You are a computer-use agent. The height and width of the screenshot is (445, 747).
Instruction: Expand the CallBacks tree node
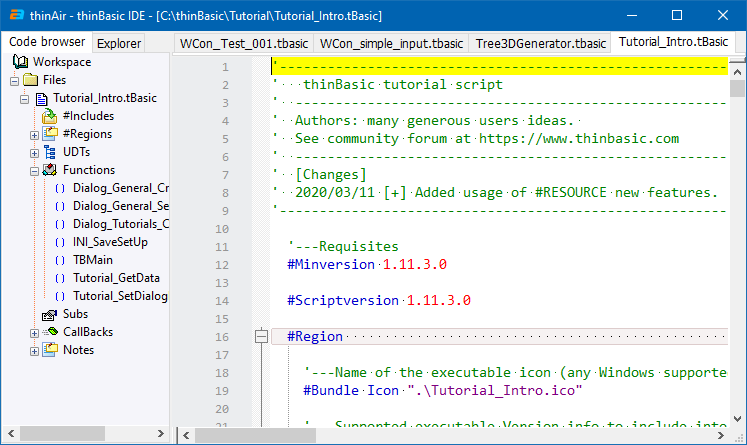click(x=34, y=332)
